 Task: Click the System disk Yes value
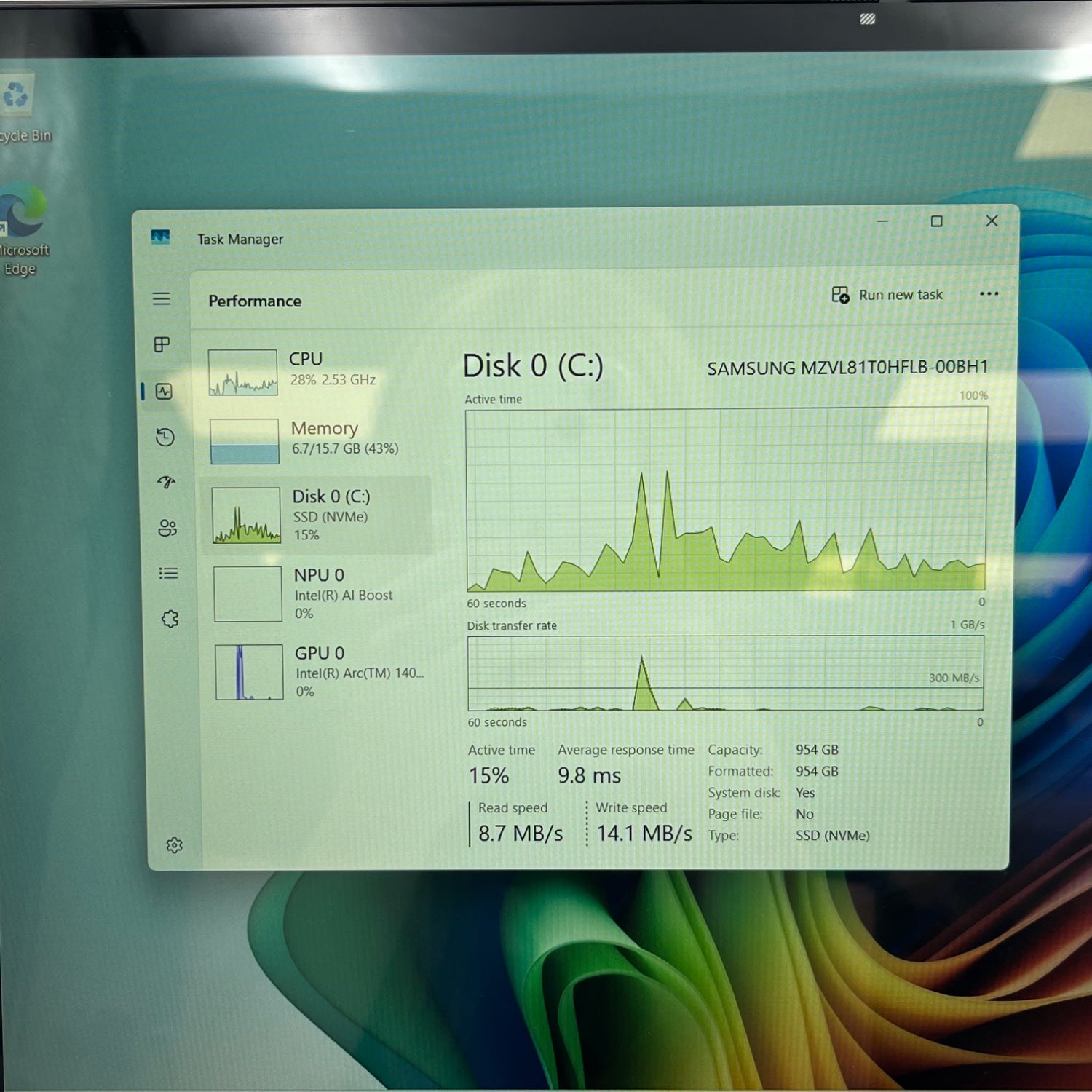coord(805,793)
